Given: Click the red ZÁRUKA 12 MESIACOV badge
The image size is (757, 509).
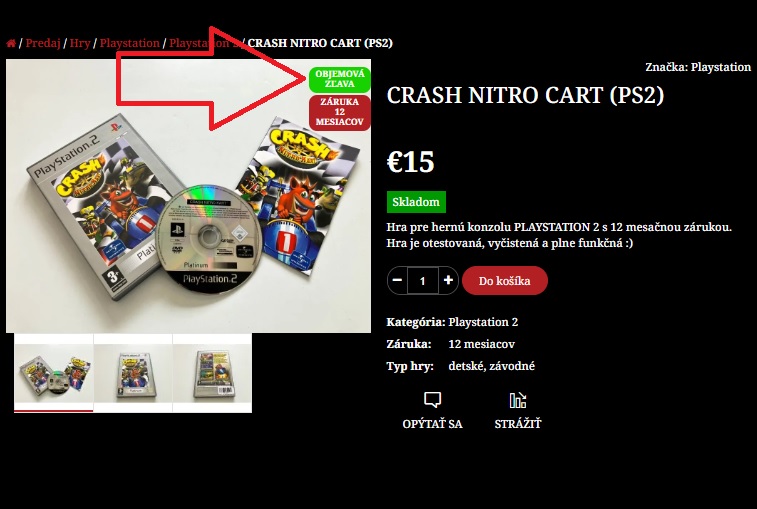Looking at the screenshot, I should 339,112.
